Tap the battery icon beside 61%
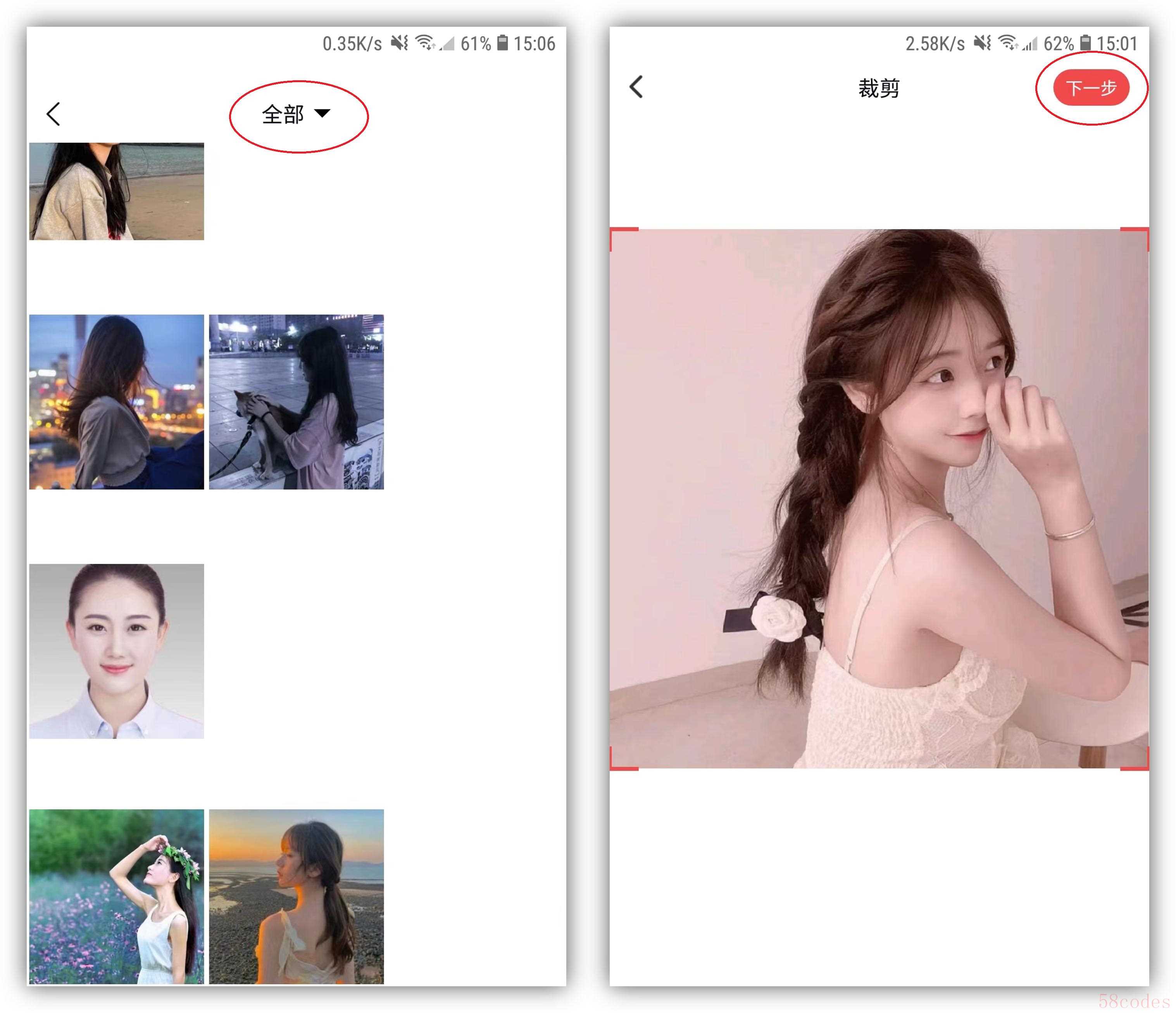The height and width of the screenshot is (1013, 1176). coord(502,43)
